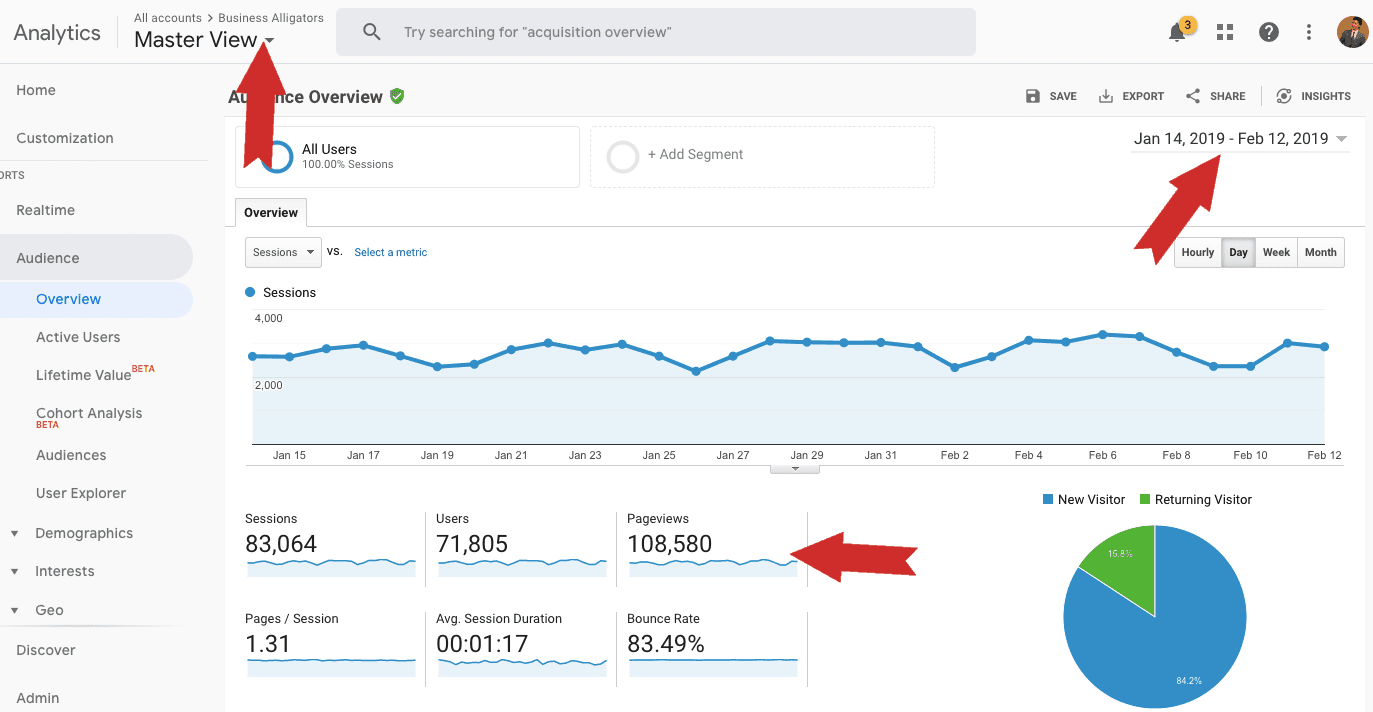Click the Add Segment box
The image size is (1373, 712).
pos(761,156)
